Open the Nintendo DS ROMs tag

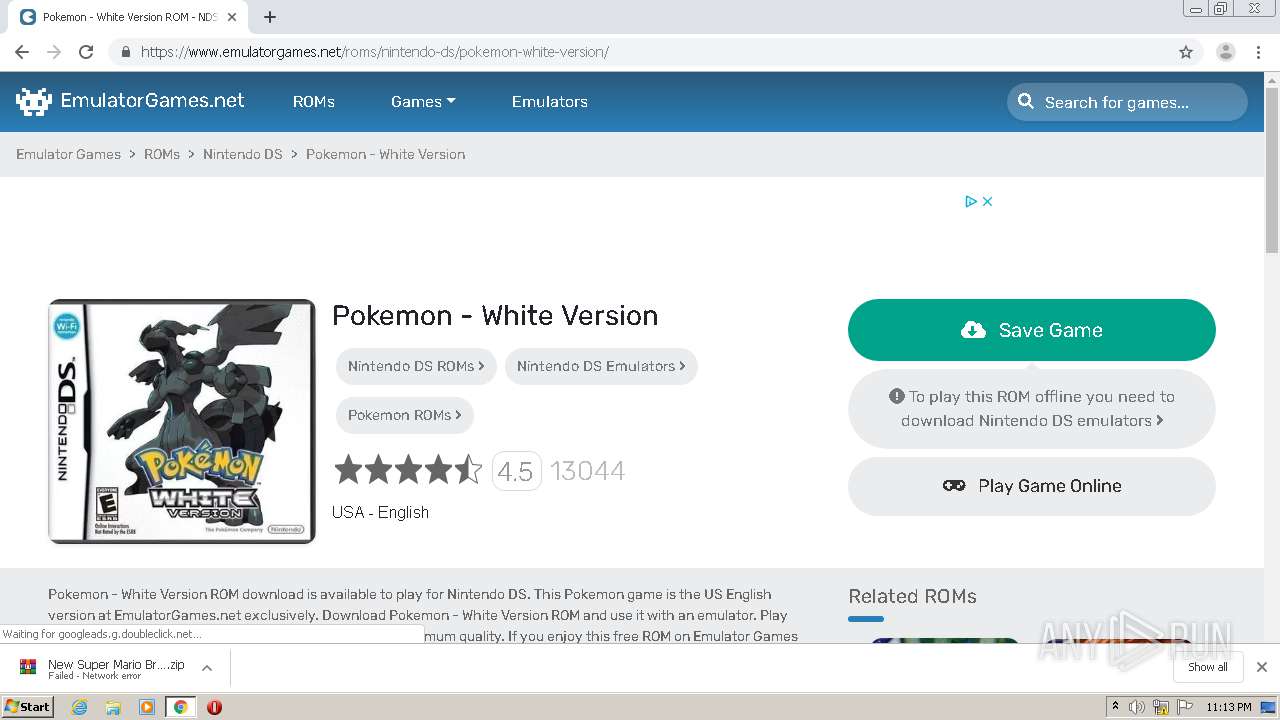click(416, 366)
